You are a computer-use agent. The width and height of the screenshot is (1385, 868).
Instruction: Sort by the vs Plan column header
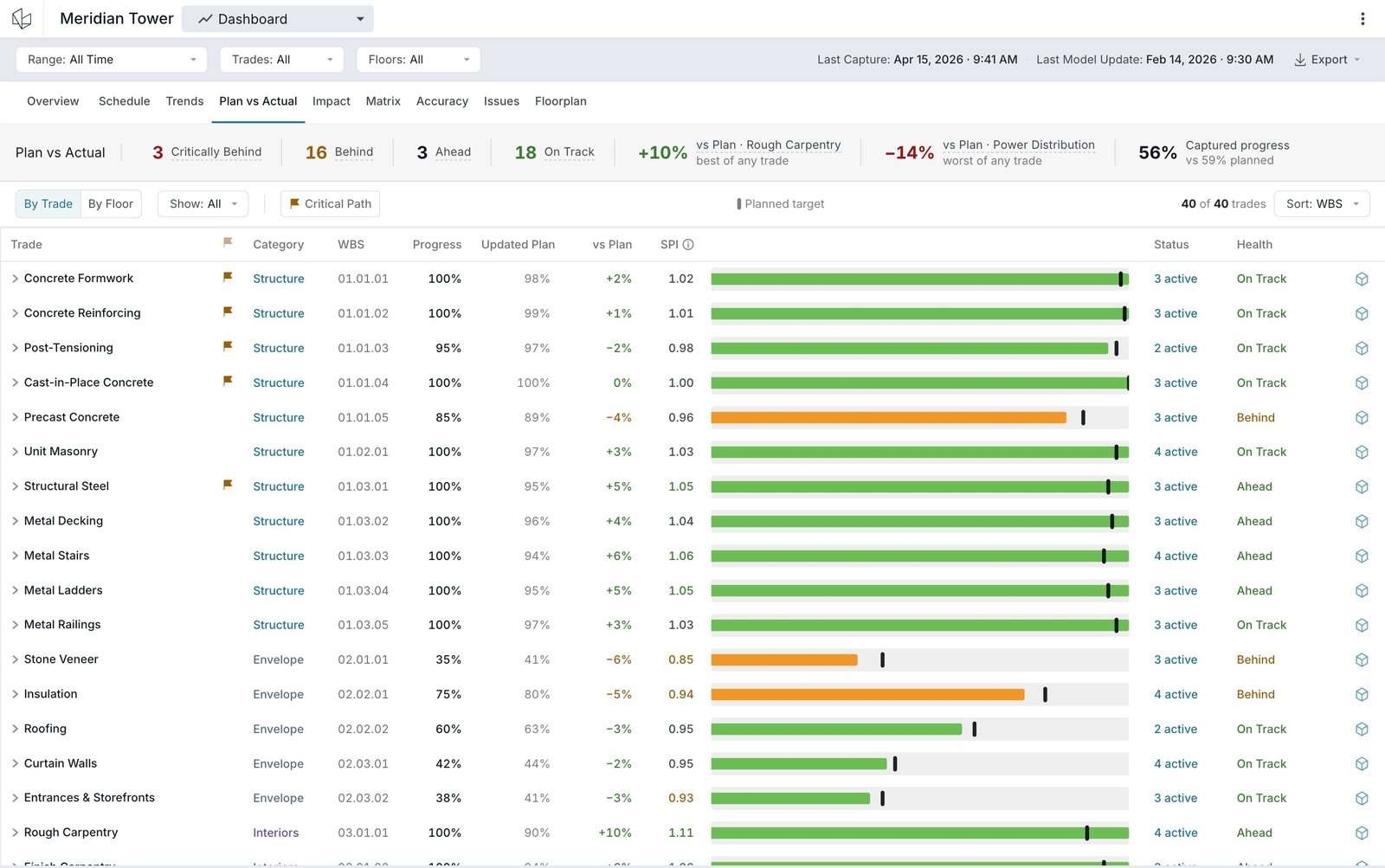[x=612, y=245]
